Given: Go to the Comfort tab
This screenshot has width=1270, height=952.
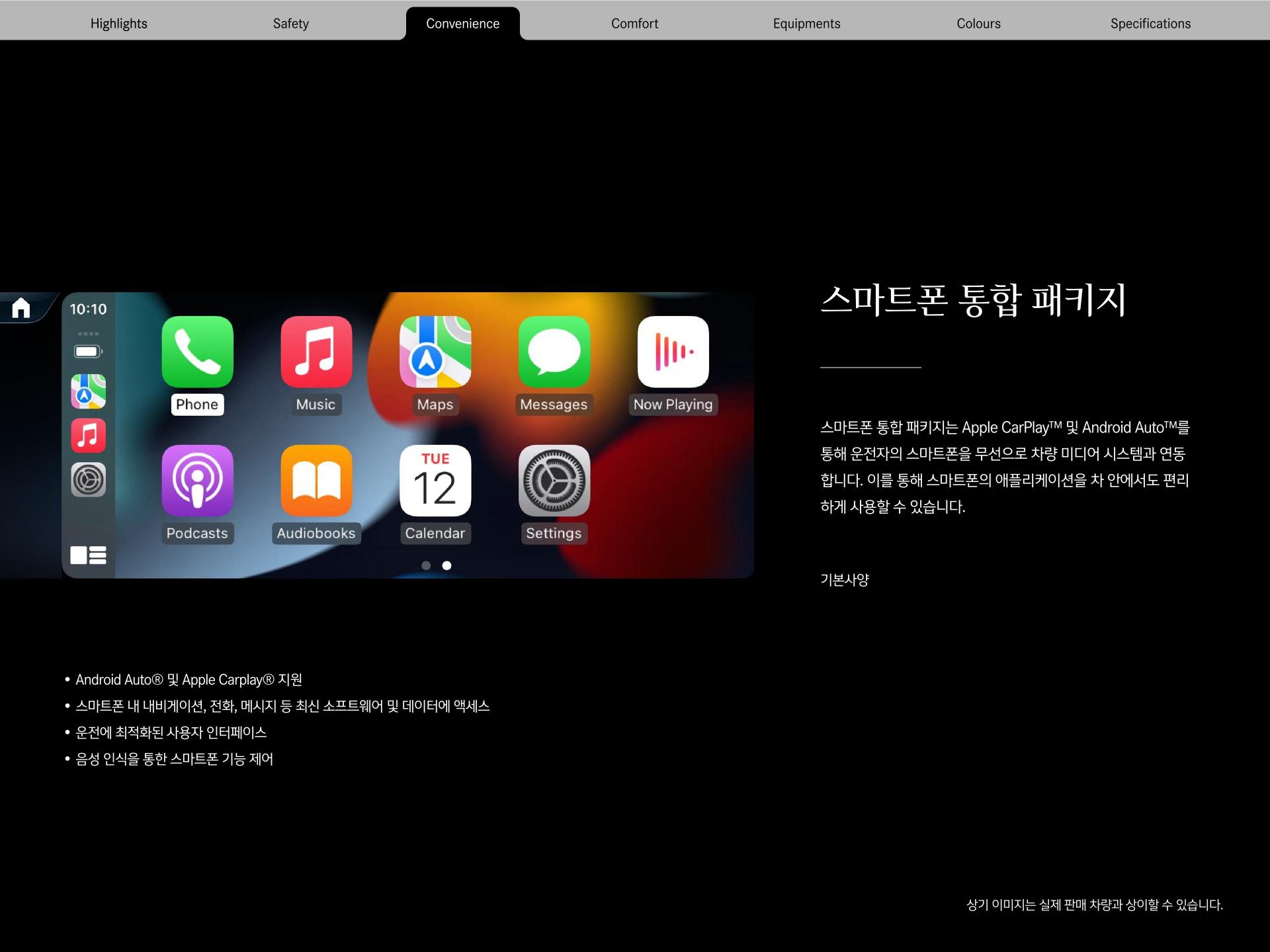Looking at the screenshot, I should click(x=635, y=24).
